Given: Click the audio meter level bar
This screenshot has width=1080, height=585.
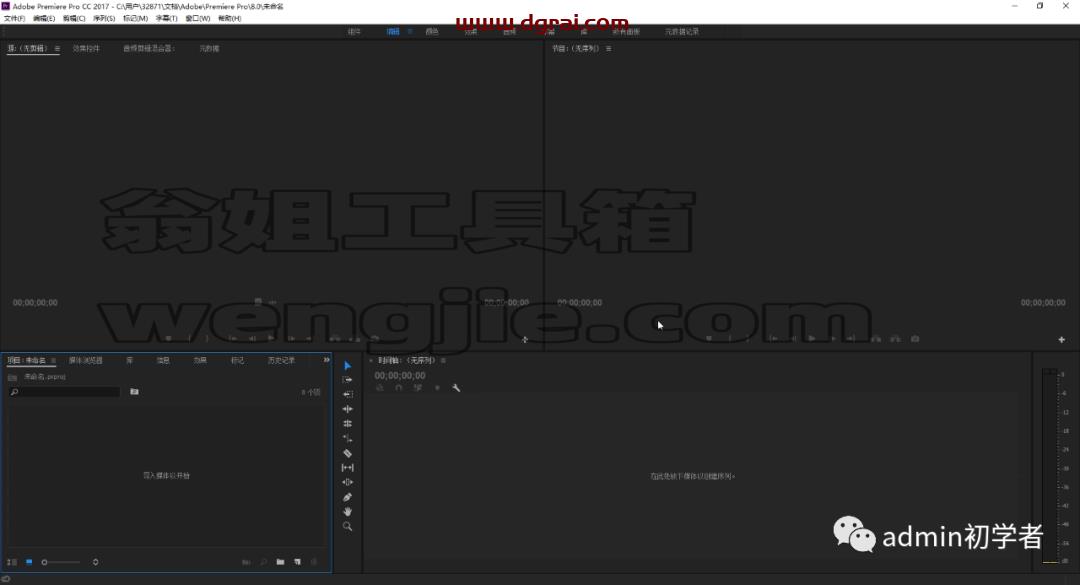Looking at the screenshot, I should [1050, 466].
